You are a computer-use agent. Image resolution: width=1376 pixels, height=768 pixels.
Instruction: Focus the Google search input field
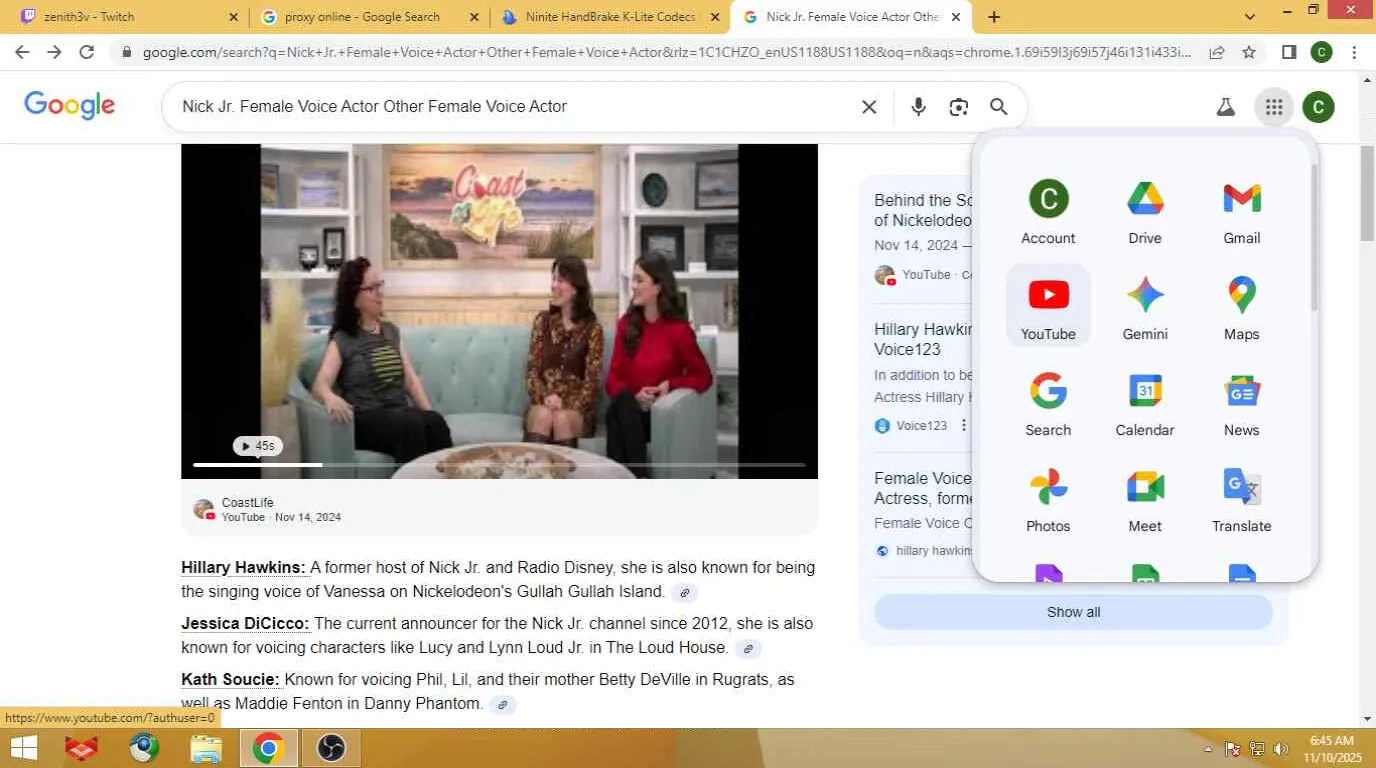tap(515, 107)
